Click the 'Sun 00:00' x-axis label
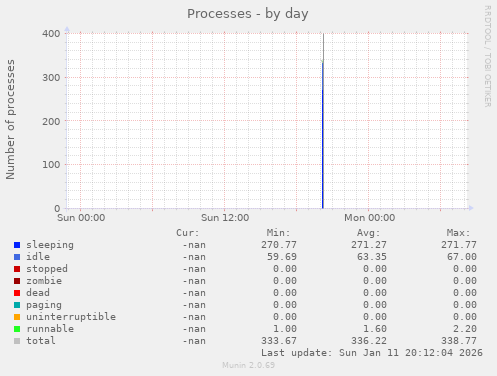 pyautogui.click(x=81, y=218)
